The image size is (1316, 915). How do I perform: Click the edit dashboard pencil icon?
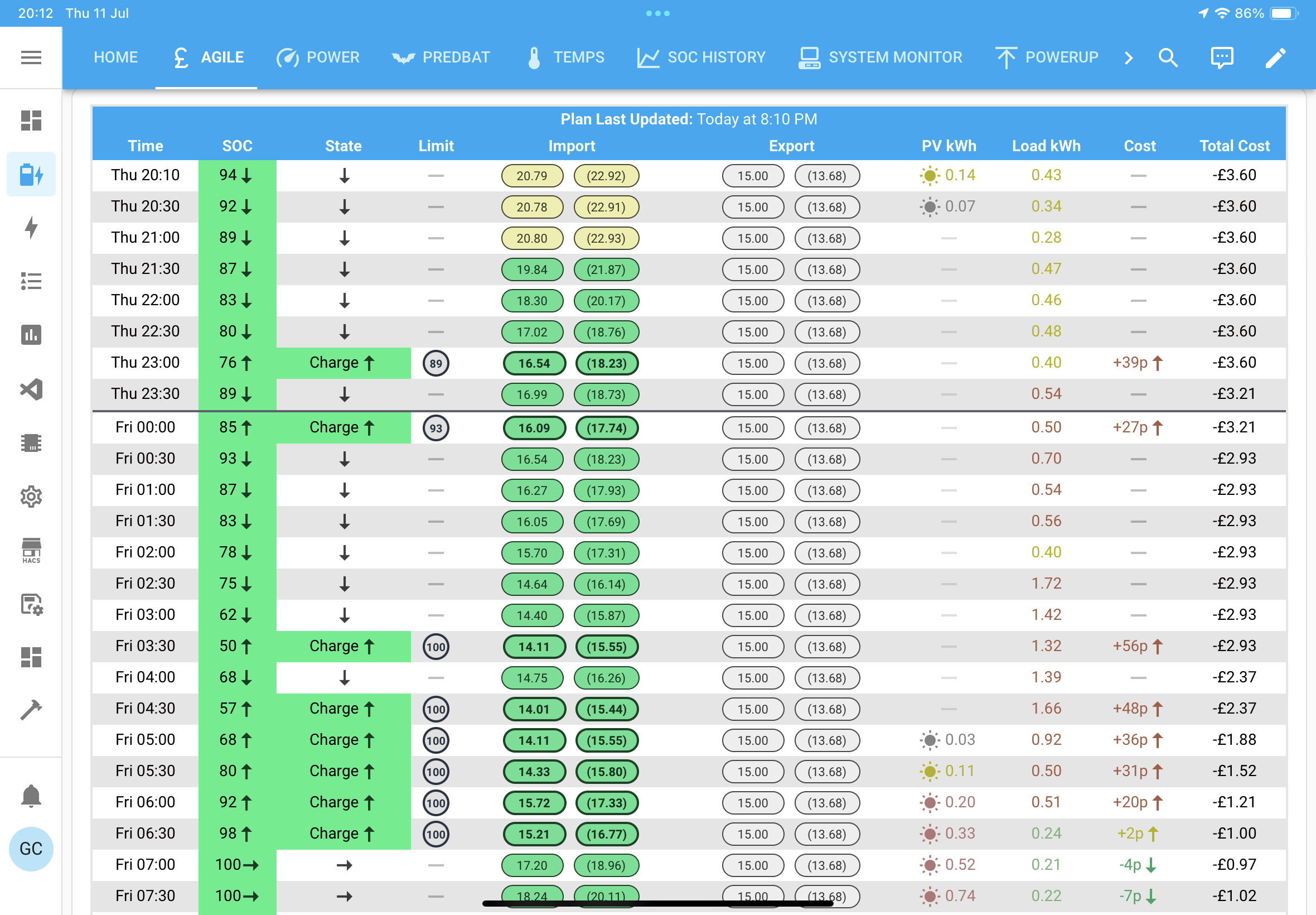pos(1275,57)
